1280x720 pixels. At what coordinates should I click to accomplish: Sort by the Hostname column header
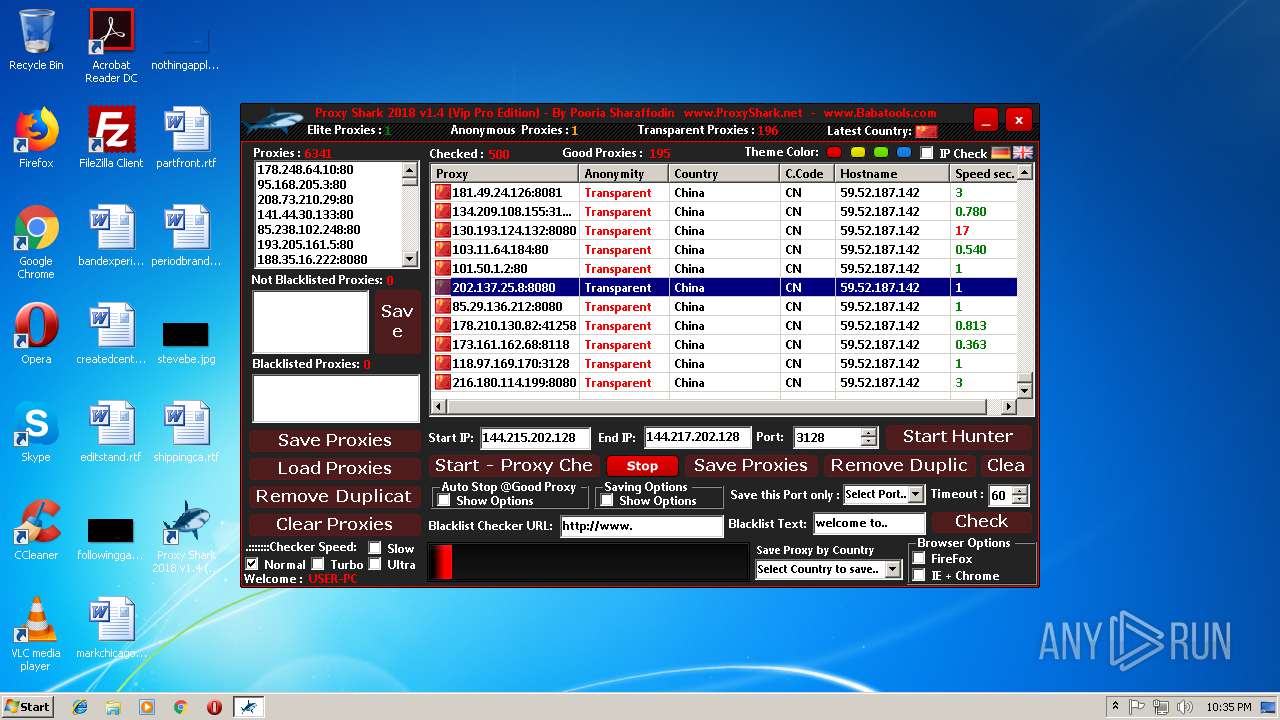(892, 174)
